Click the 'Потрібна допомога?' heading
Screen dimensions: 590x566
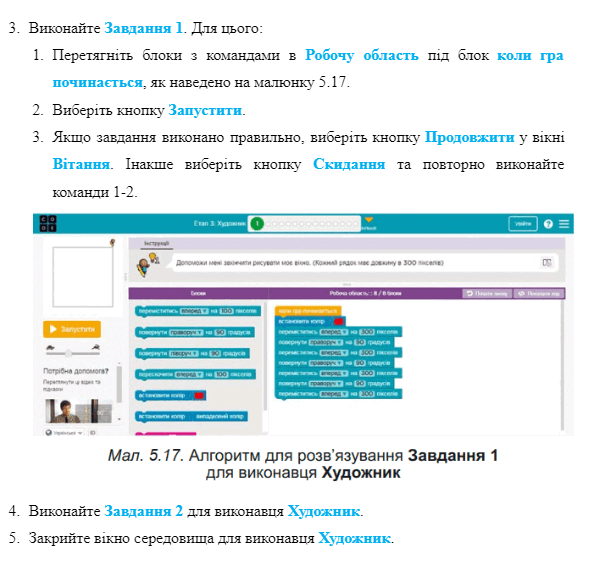click(x=76, y=371)
